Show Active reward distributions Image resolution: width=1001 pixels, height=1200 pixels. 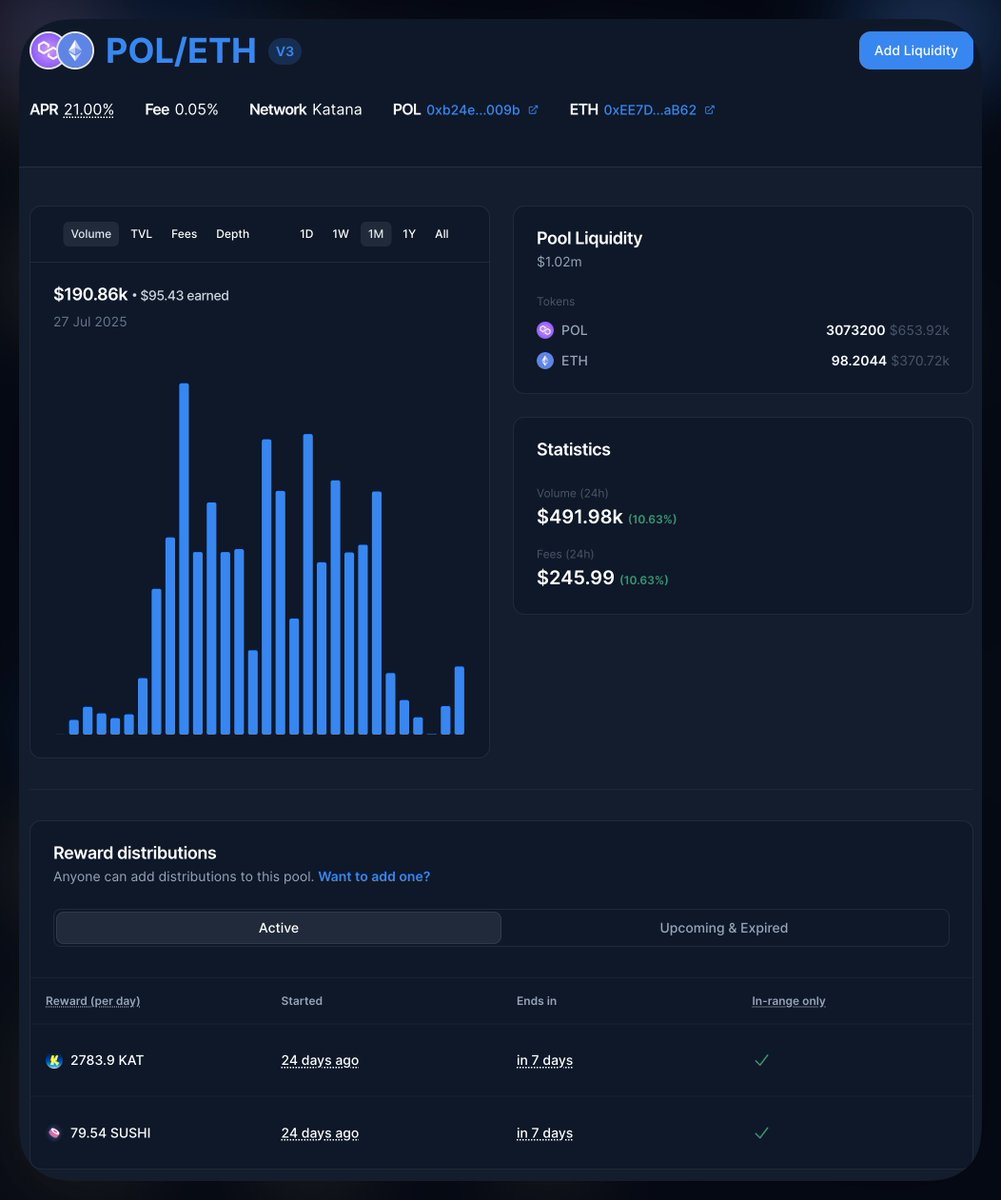[278, 928]
